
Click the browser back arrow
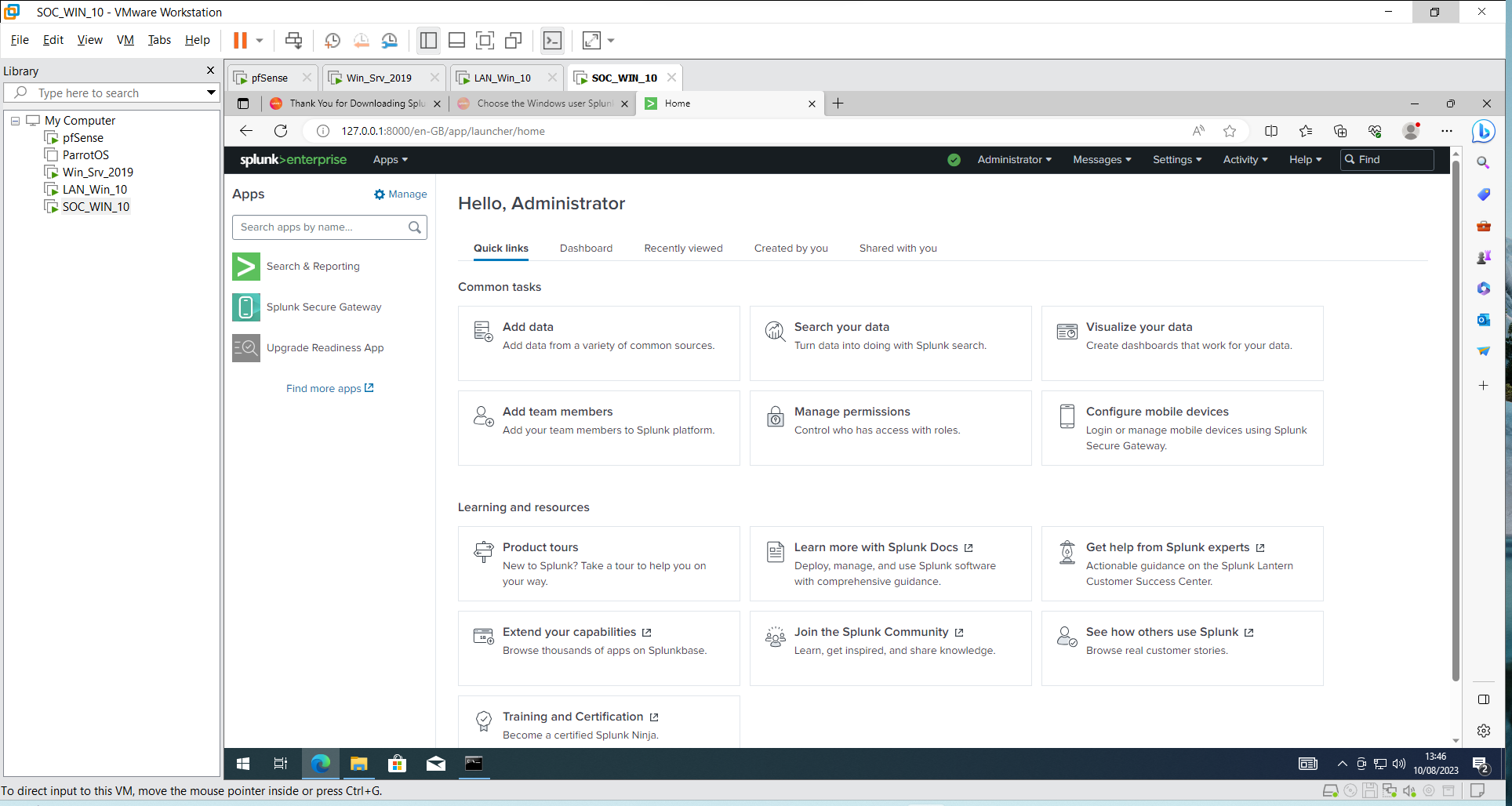246,131
